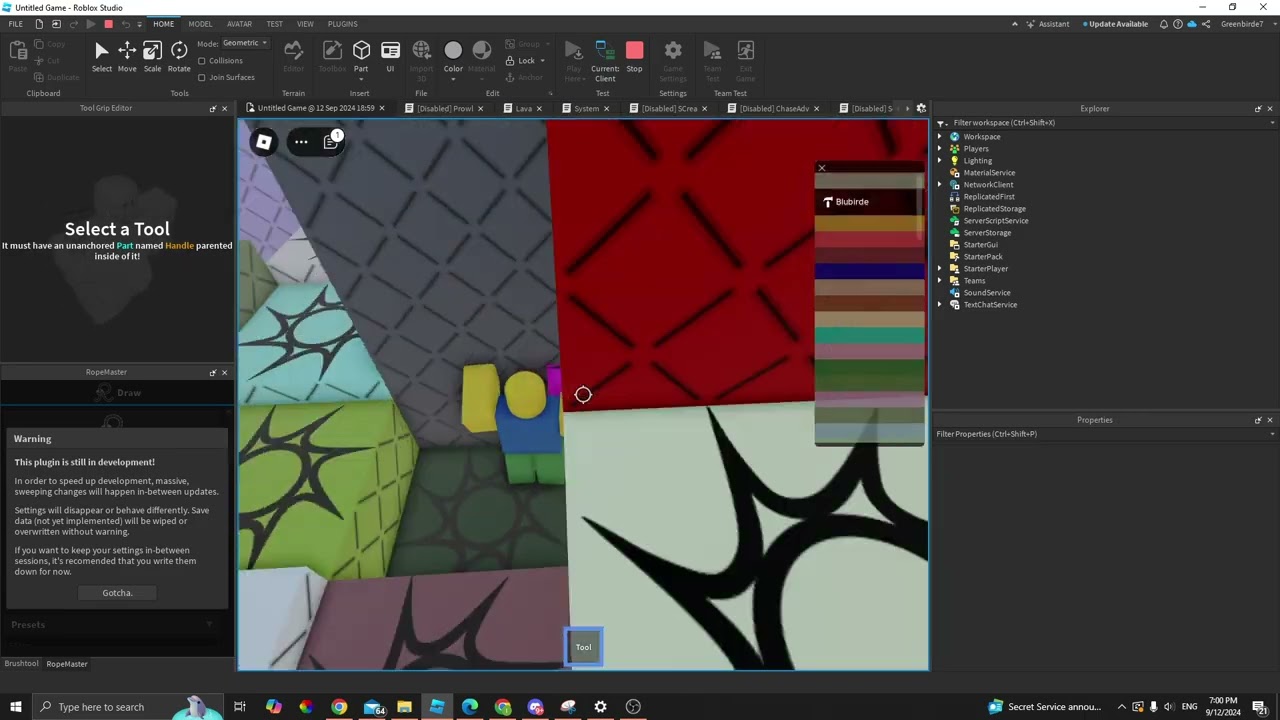Click the Lock tool

coord(526,61)
